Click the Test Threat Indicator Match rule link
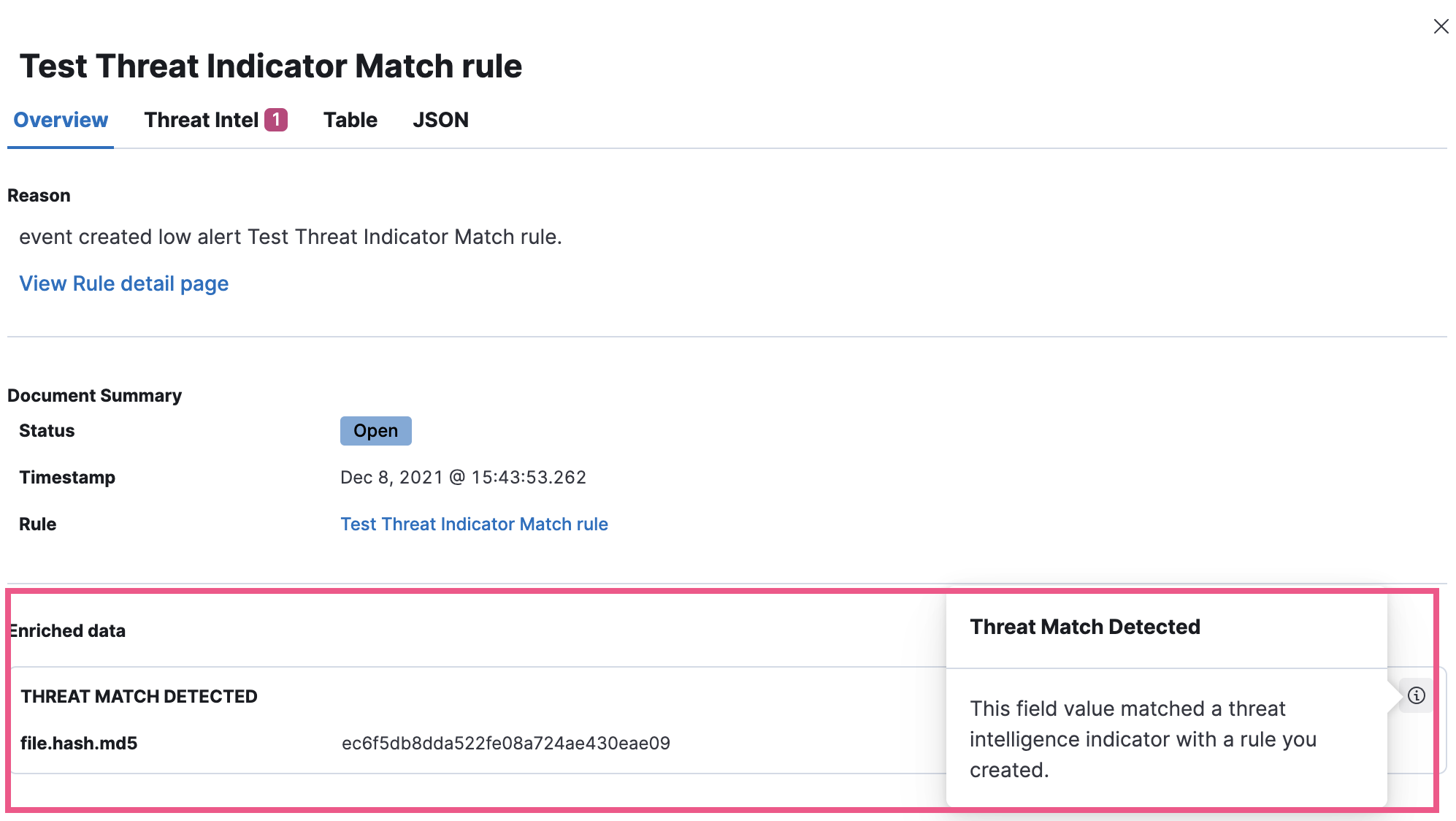The height and width of the screenshot is (821, 1456). tap(474, 524)
